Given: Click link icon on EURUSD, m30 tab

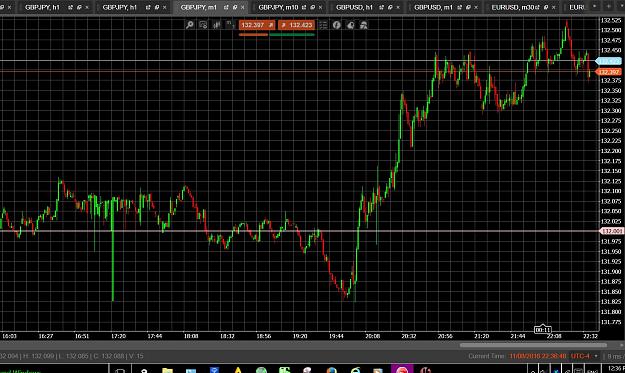Looking at the screenshot, I should 546,7.
